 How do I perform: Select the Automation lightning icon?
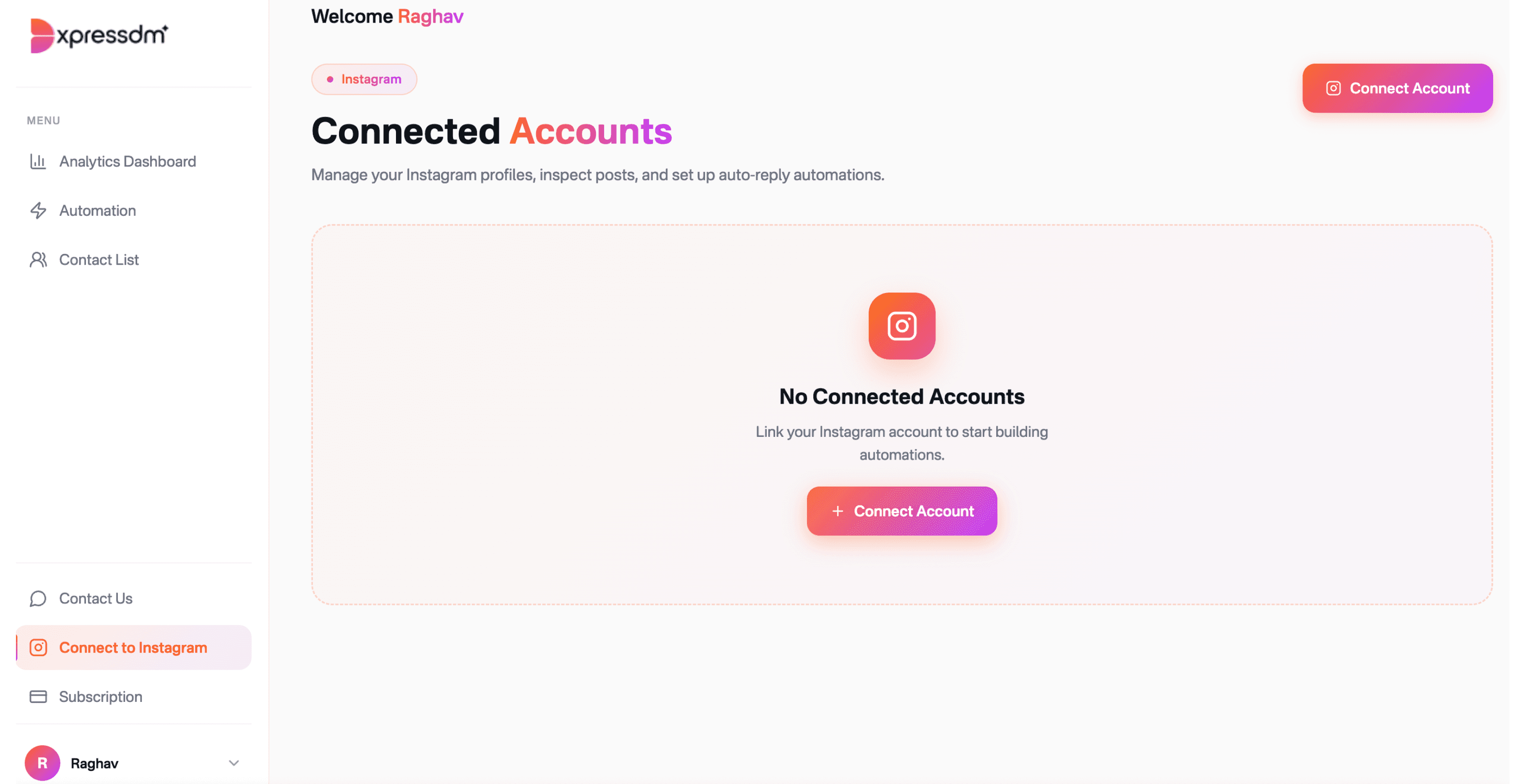[x=38, y=210]
